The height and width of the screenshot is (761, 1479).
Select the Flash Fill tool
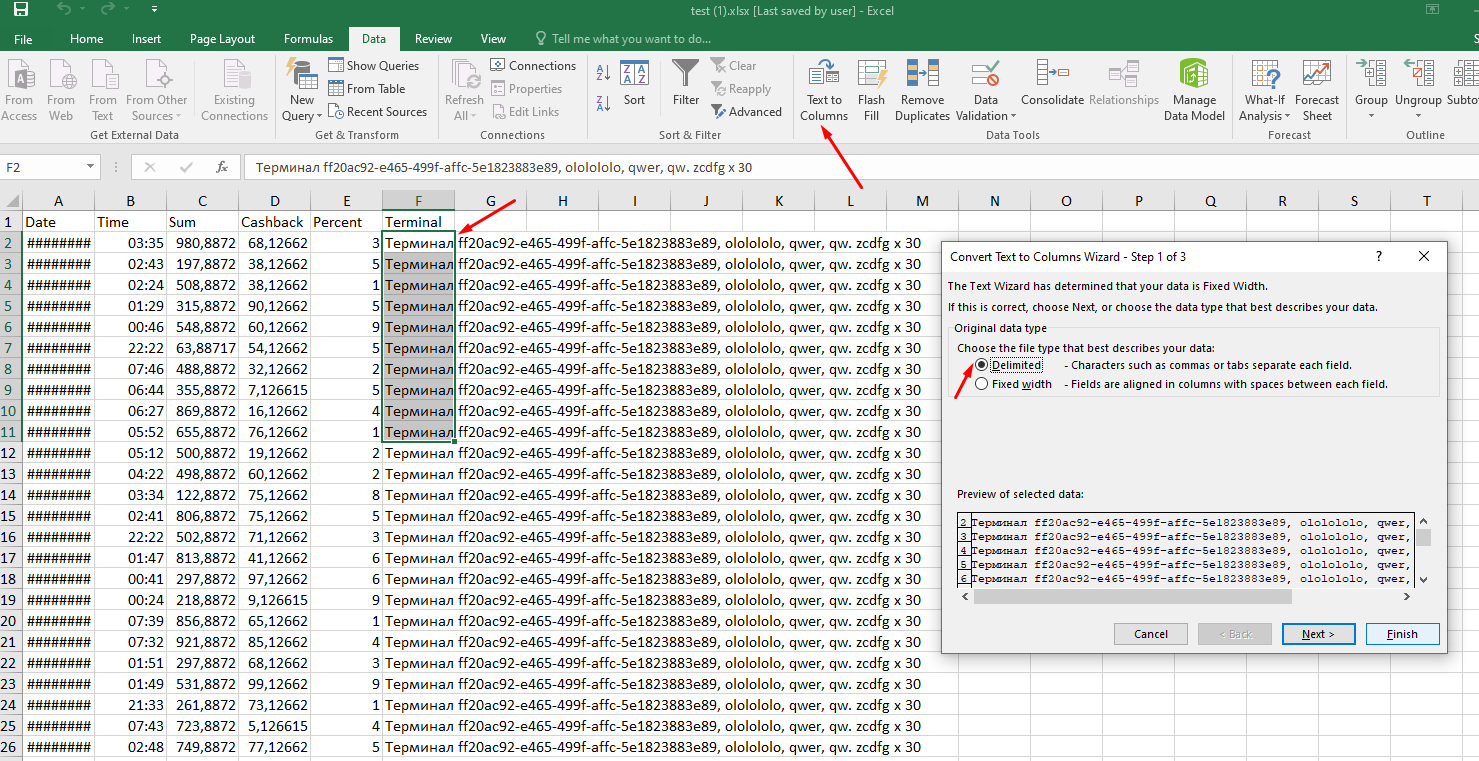[871, 90]
